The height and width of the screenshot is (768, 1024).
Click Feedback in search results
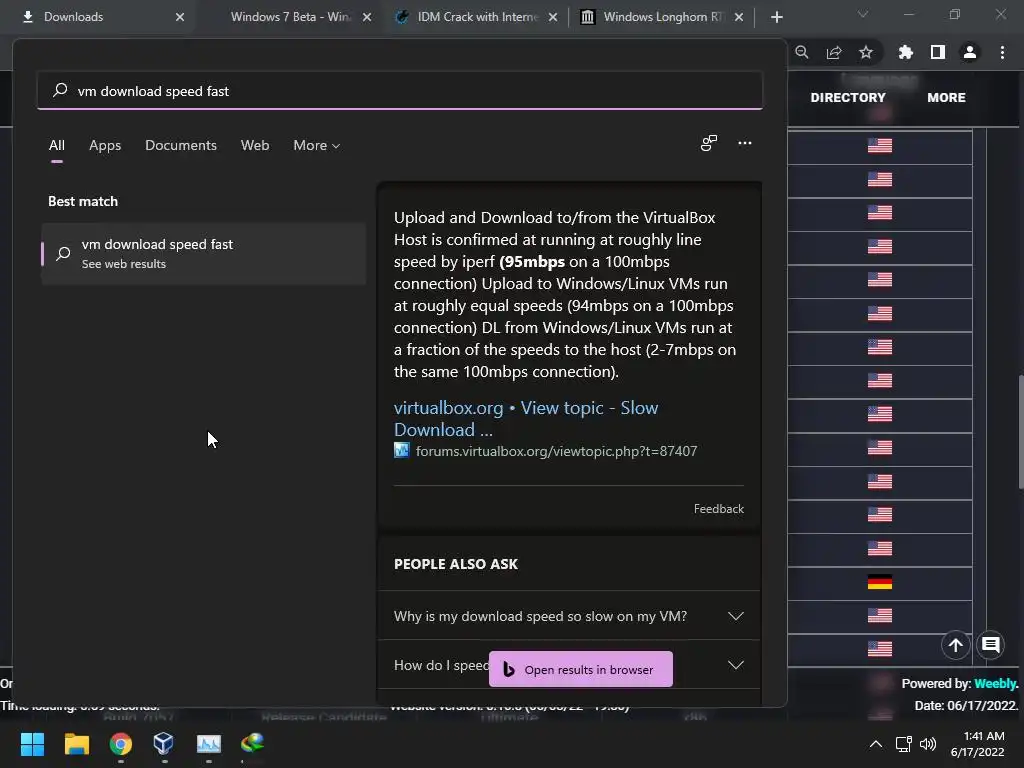coord(718,509)
